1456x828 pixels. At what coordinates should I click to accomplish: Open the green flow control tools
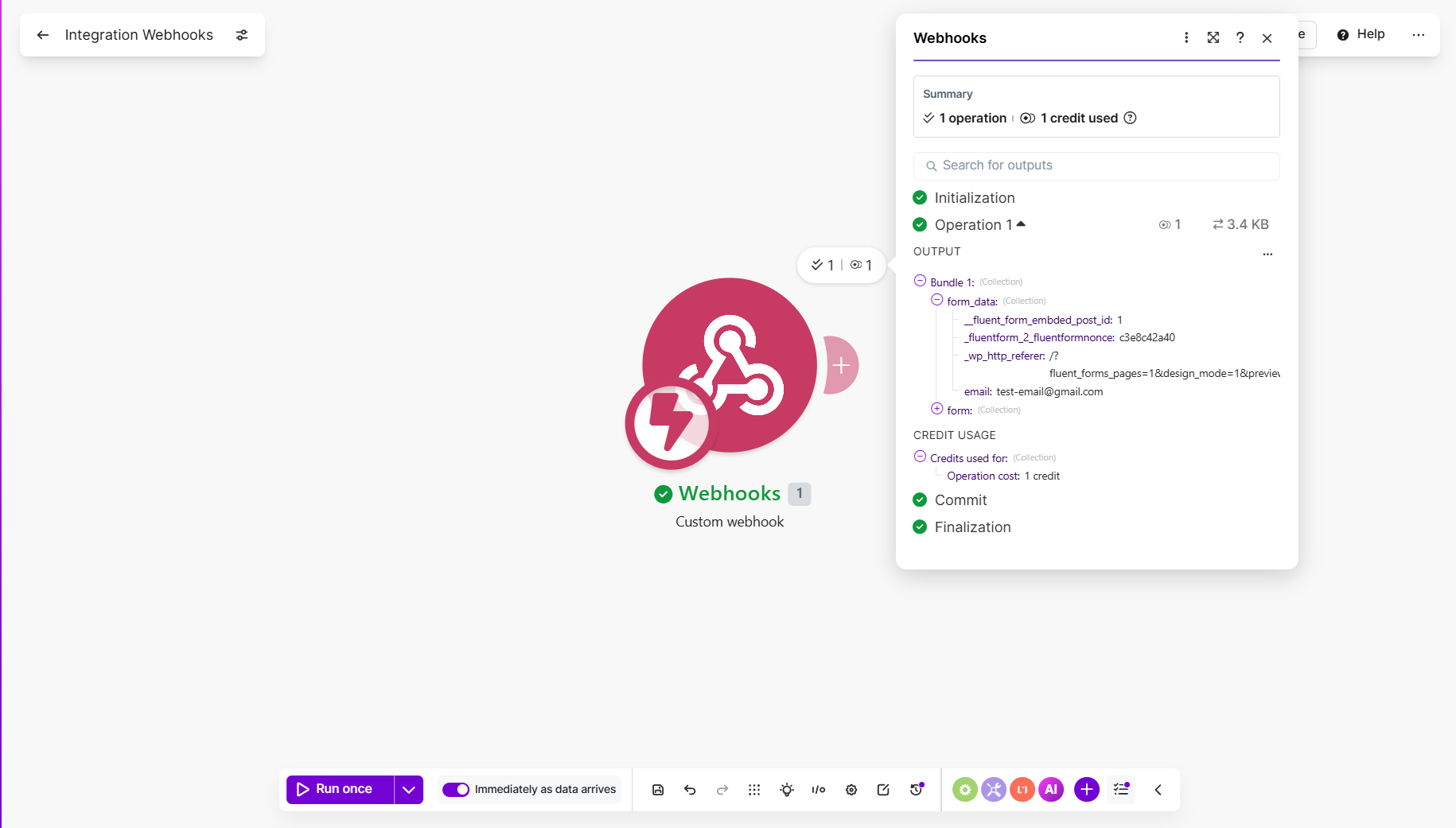pyautogui.click(x=965, y=789)
